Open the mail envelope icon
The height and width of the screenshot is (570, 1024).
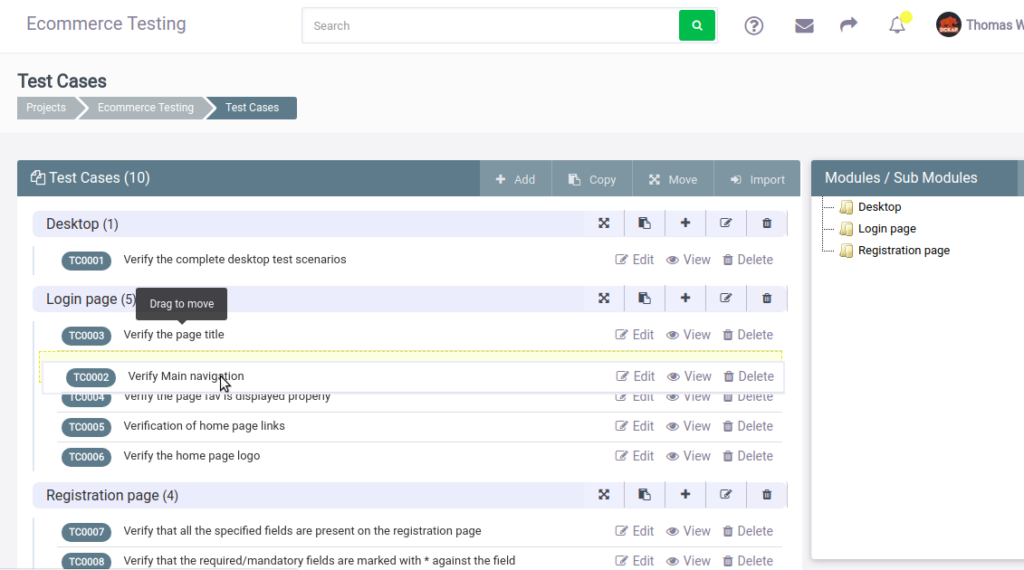pos(804,25)
